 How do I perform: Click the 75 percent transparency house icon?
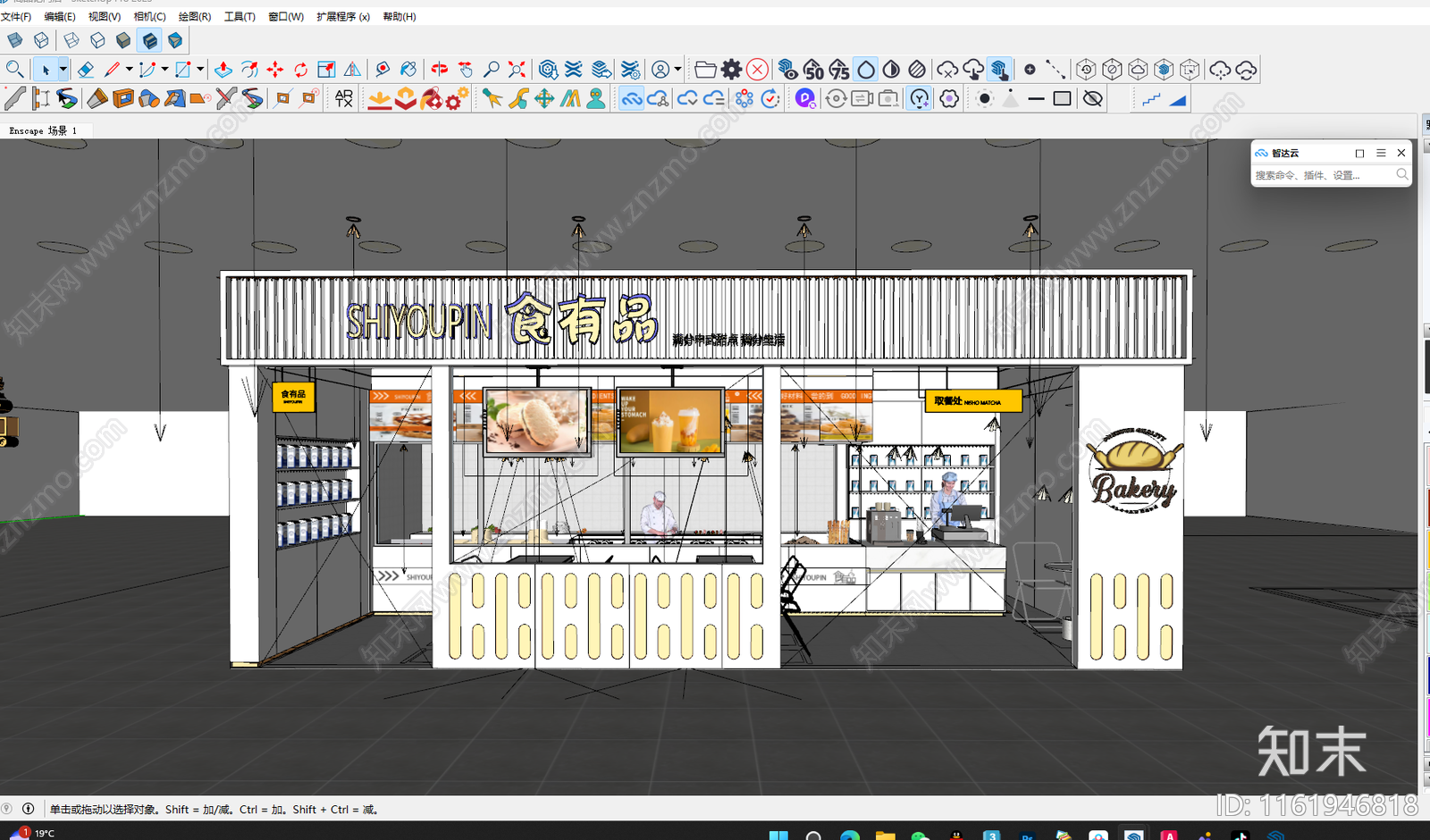point(838,69)
